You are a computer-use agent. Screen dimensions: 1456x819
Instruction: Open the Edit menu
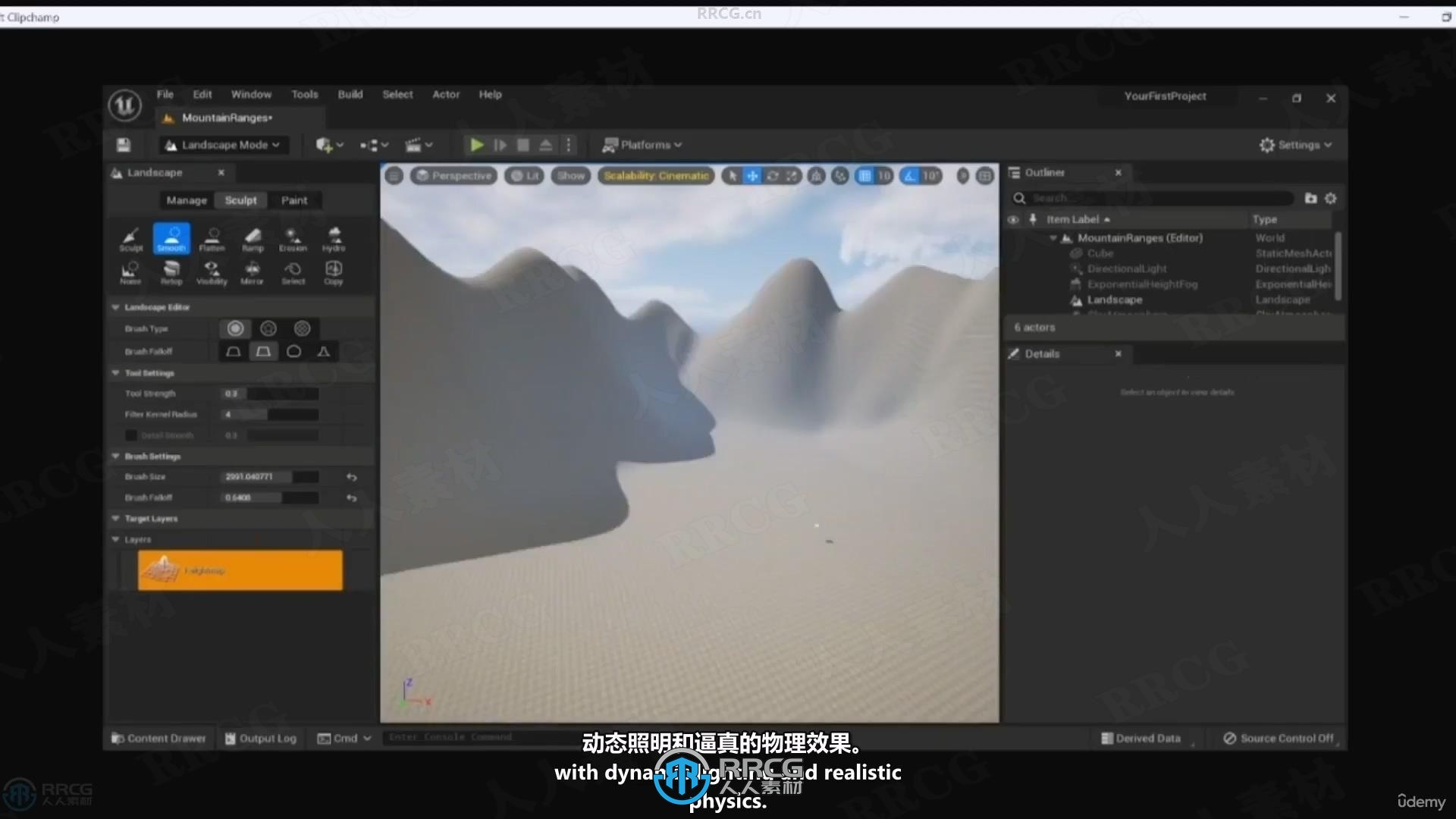click(202, 95)
